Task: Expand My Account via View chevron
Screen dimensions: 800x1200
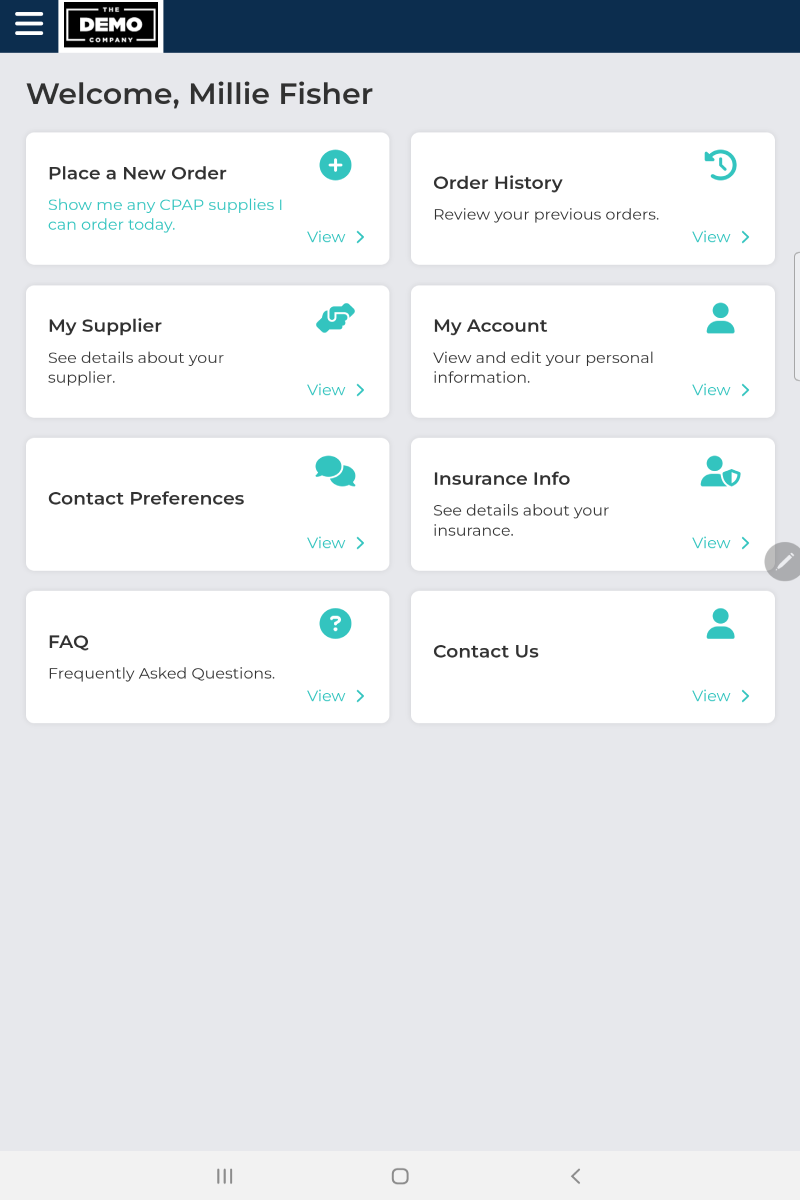Action: pyautogui.click(x=745, y=390)
